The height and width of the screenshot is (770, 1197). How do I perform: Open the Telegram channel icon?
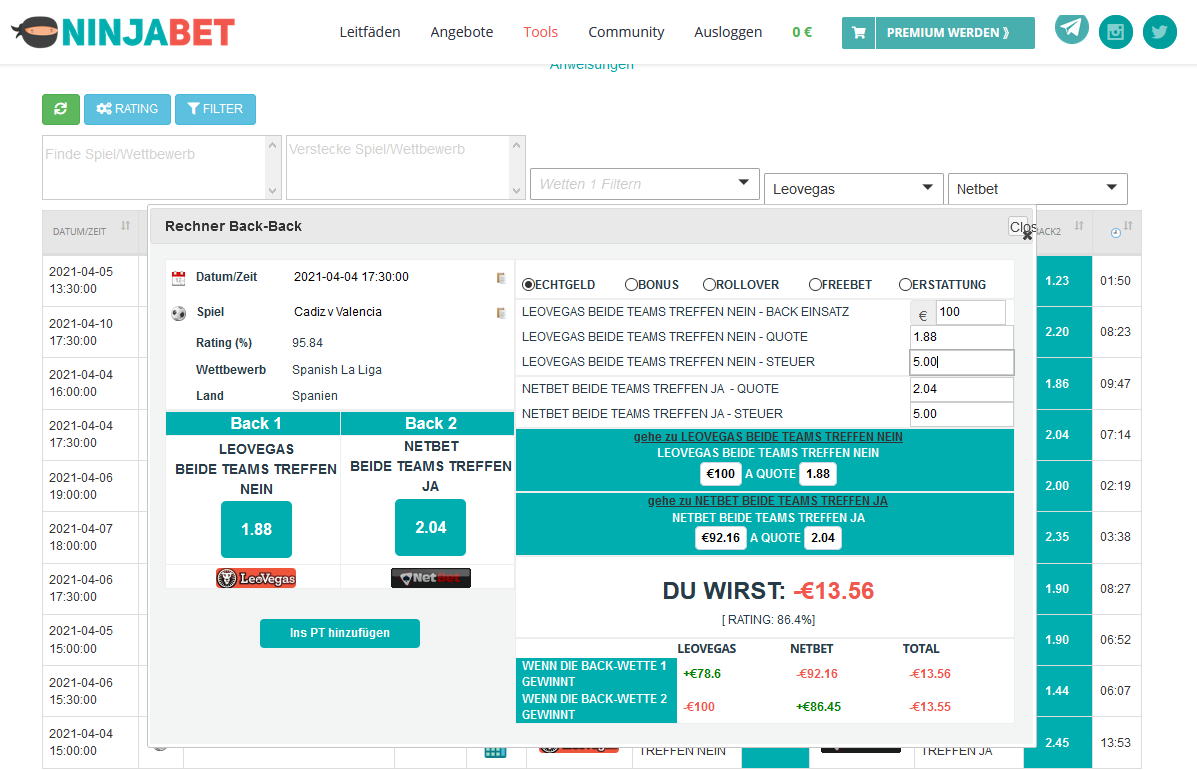pos(1072,29)
